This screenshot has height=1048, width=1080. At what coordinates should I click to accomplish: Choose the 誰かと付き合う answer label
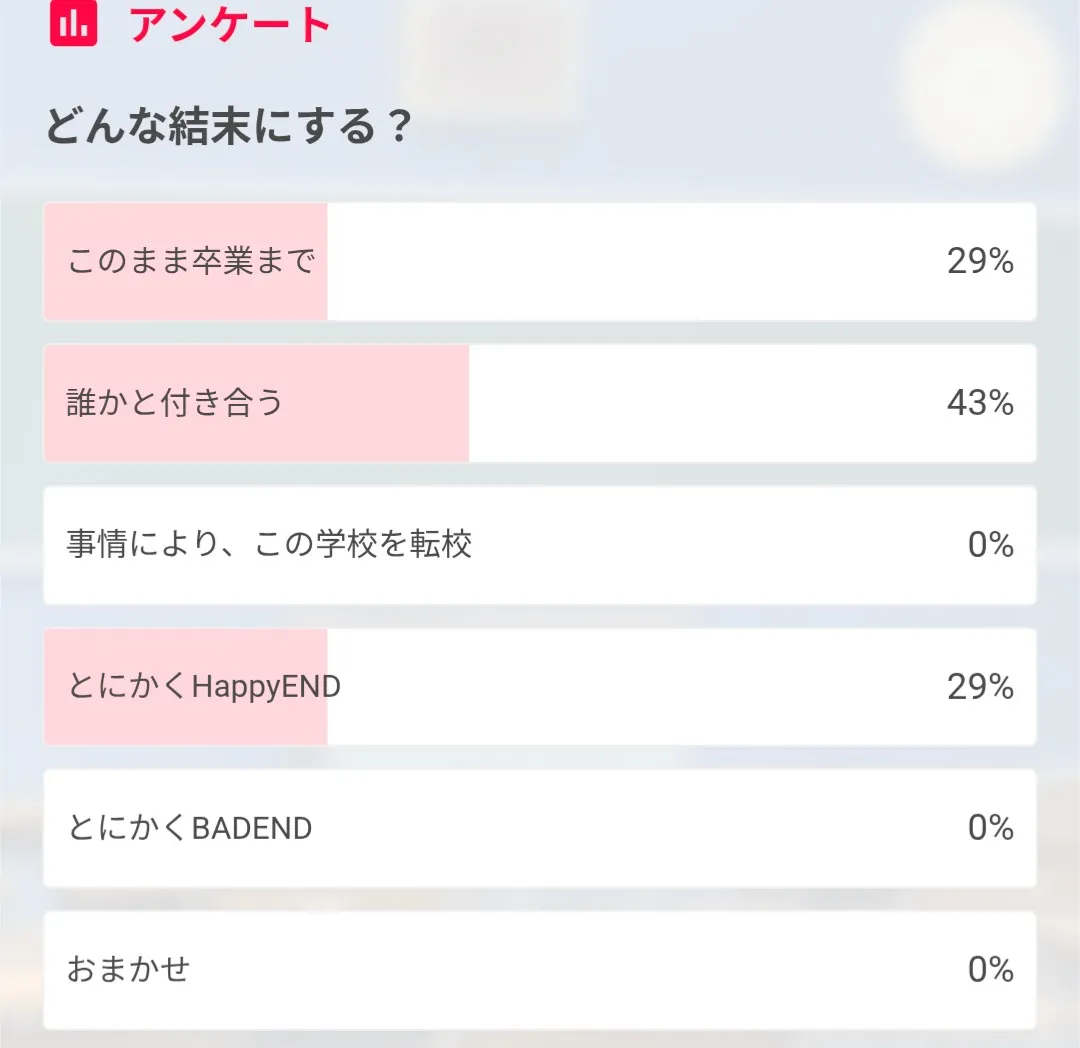[x=176, y=403]
